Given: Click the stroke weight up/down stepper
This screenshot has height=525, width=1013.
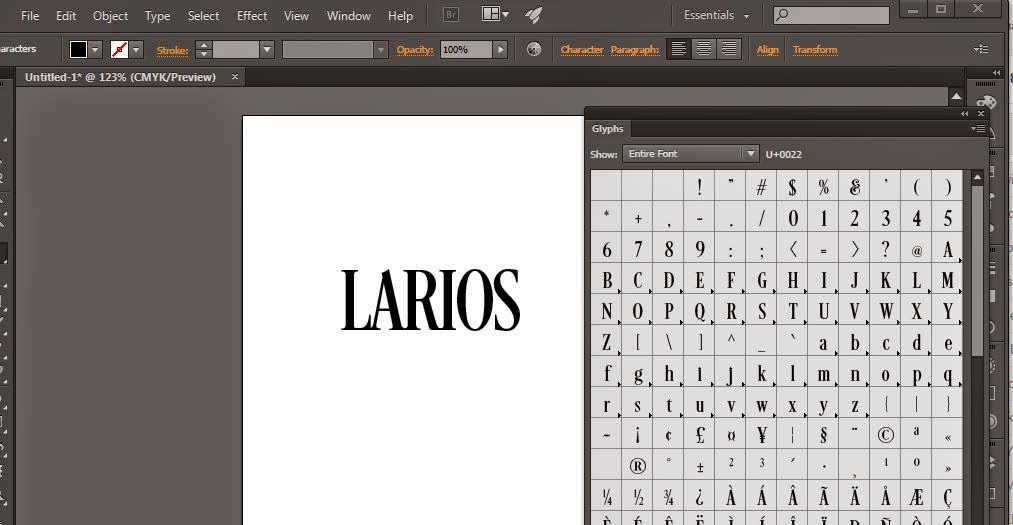Looking at the screenshot, I should point(204,49).
